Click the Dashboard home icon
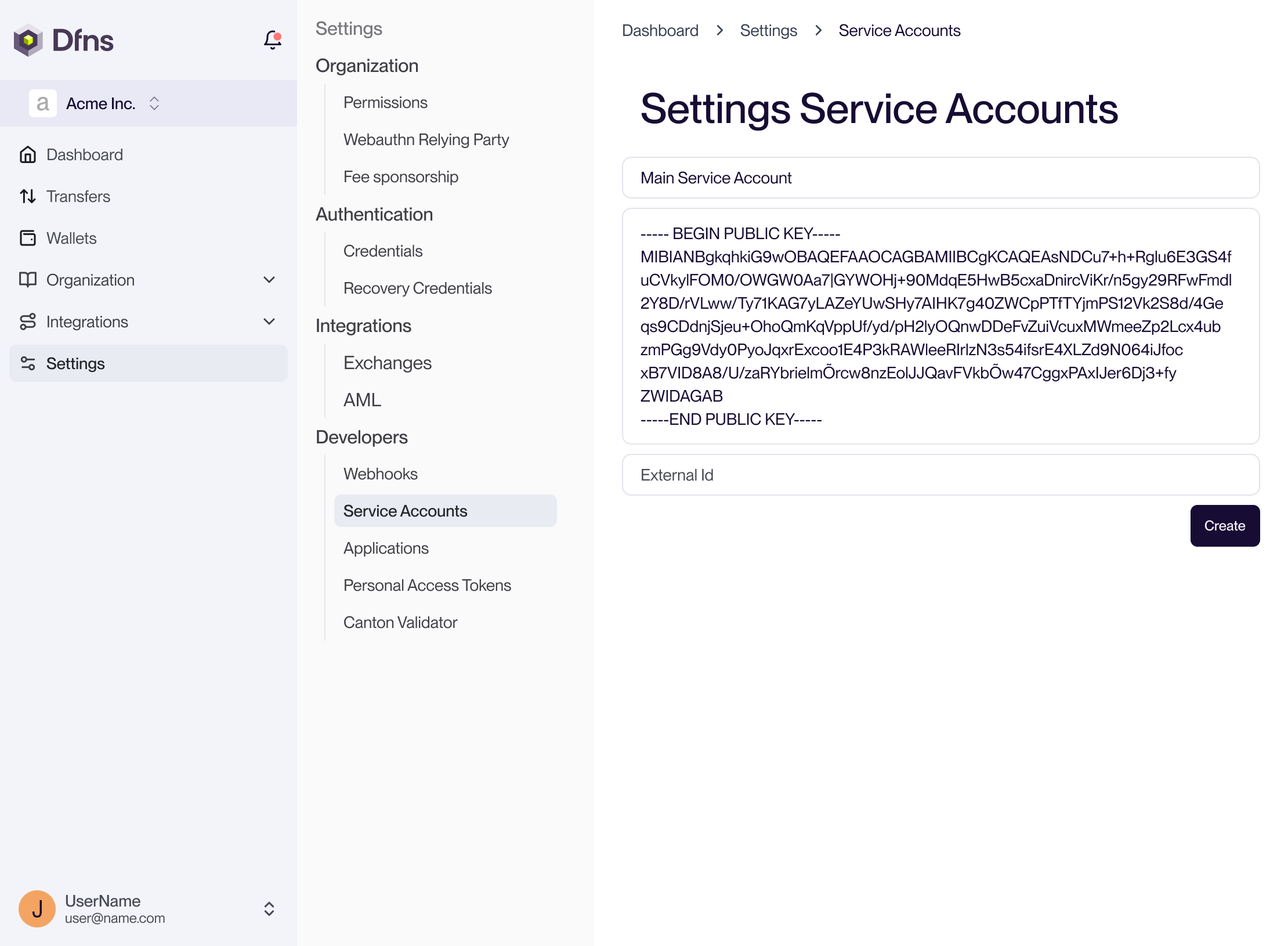The width and height of the screenshot is (1288, 946). 27,154
